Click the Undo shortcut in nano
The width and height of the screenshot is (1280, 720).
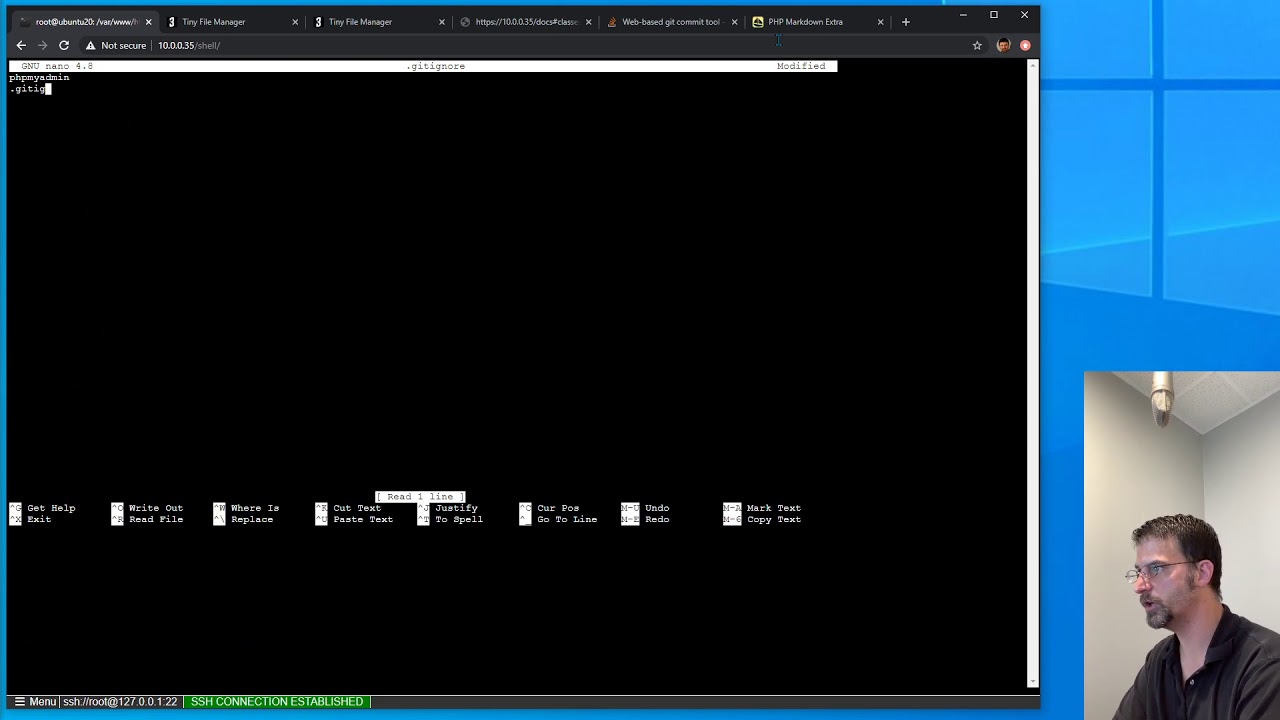pos(645,508)
